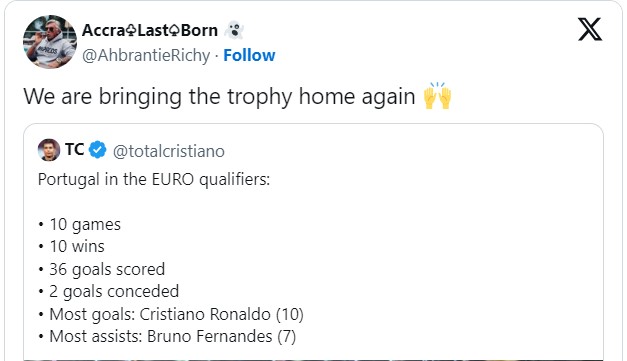This screenshot has width=627, height=361.
Task: Click the ghost emoji after Accra Last Born
Action: pos(234,30)
